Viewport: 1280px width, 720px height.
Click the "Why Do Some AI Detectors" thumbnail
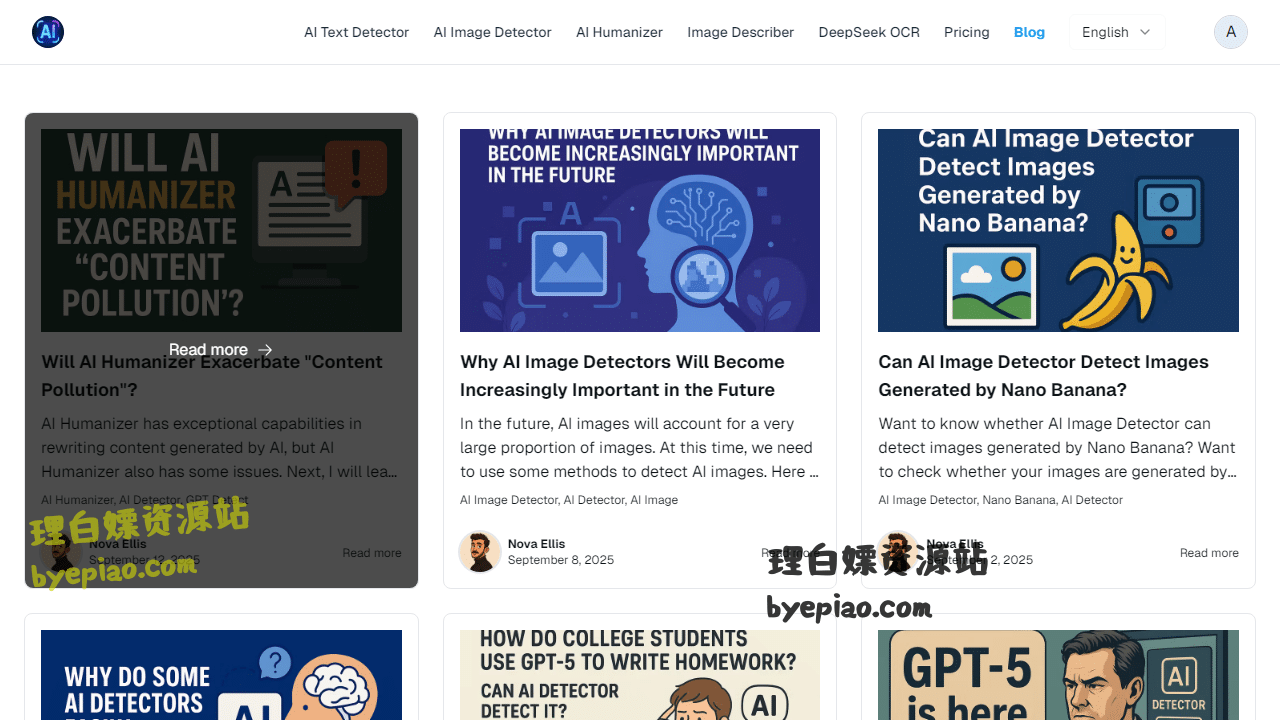[x=221, y=675]
